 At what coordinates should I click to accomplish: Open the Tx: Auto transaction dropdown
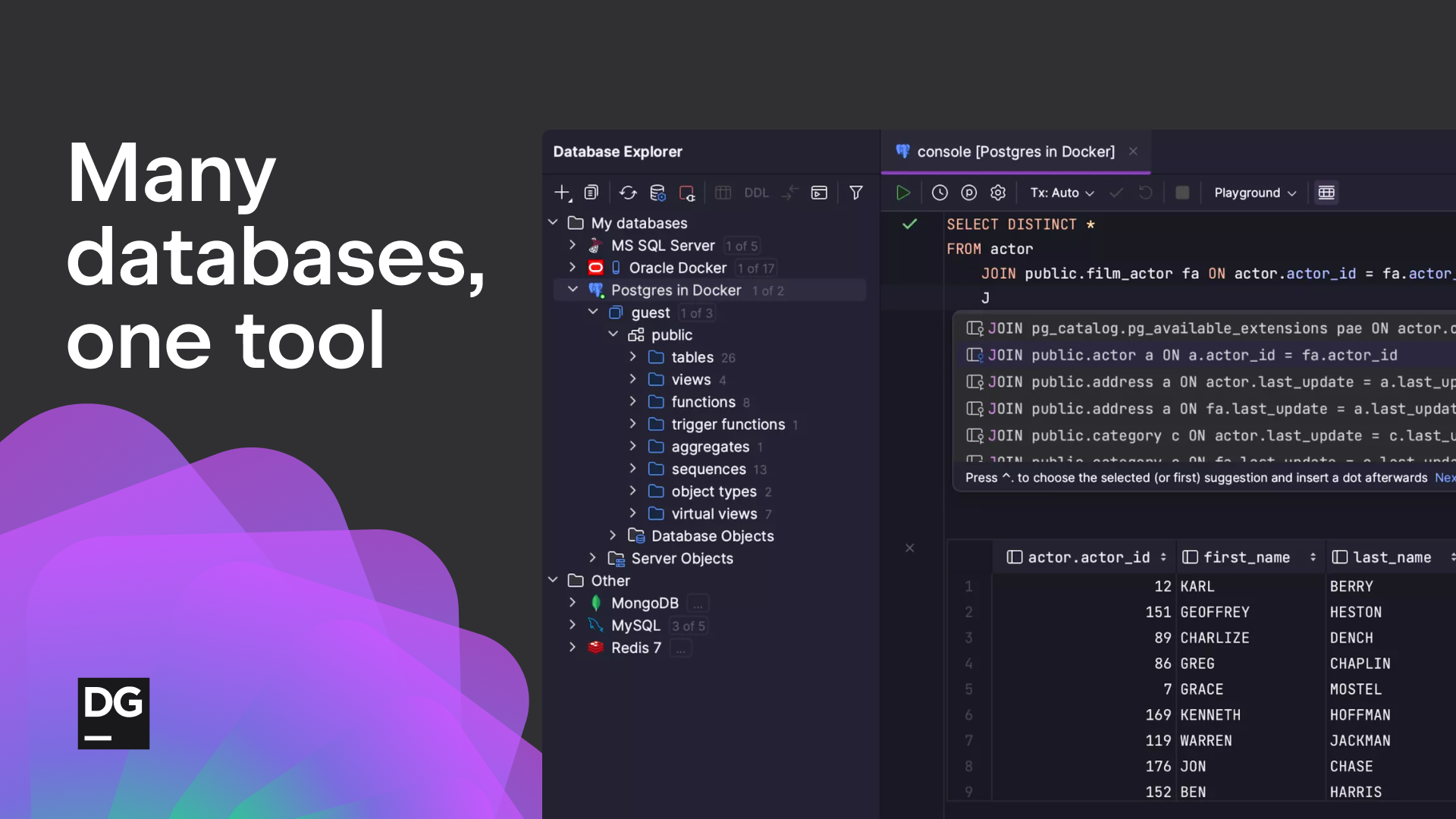pos(1062,193)
